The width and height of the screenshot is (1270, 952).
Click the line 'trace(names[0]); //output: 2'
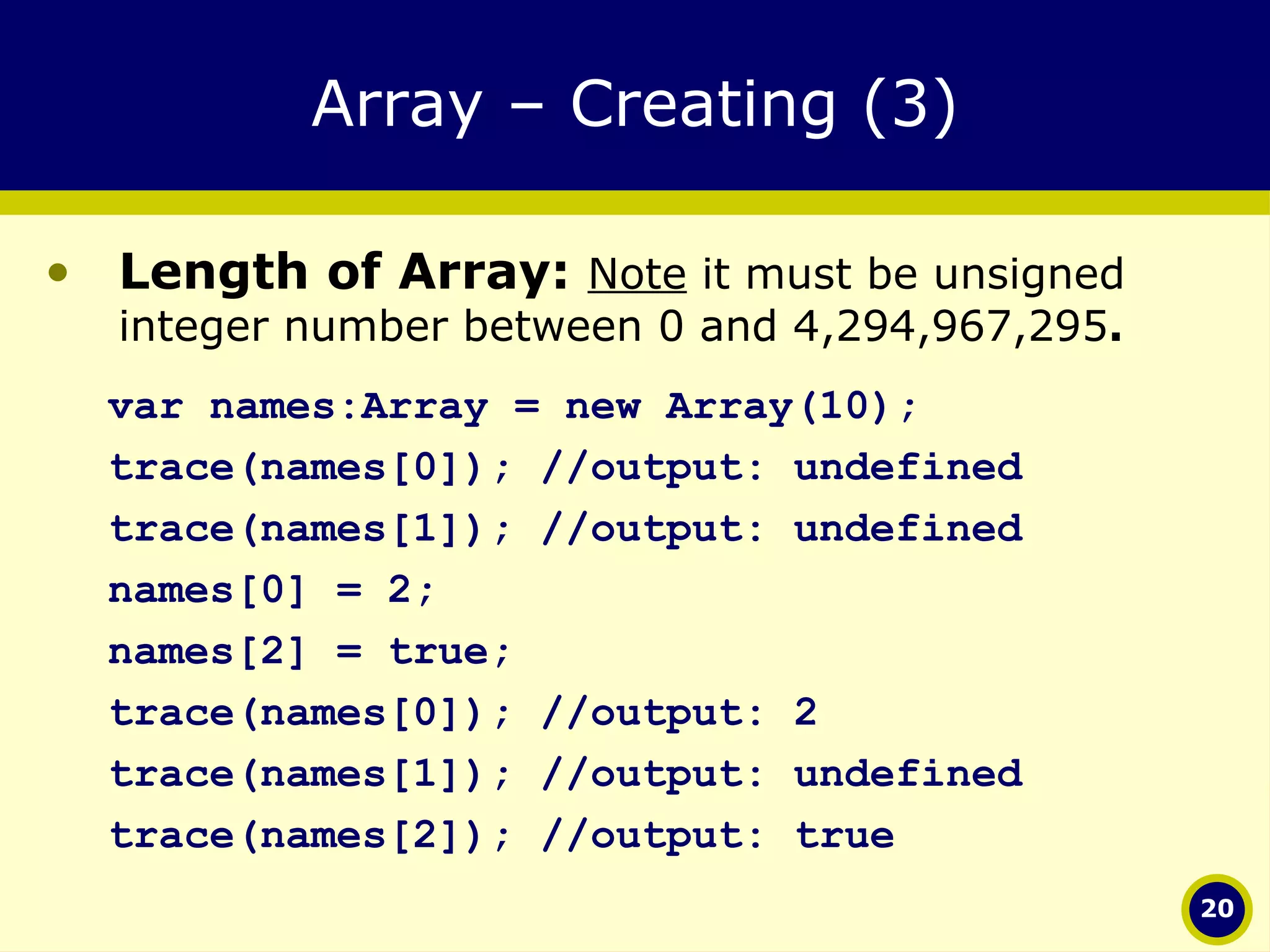(x=463, y=713)
